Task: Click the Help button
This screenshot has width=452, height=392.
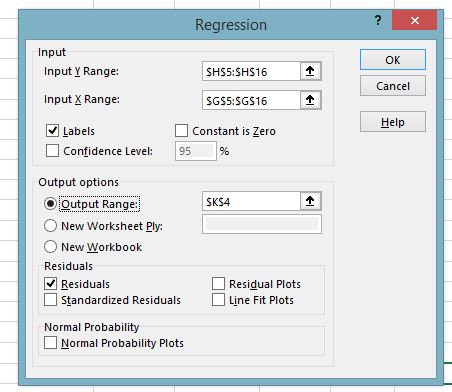Action: tap(393, 122)
